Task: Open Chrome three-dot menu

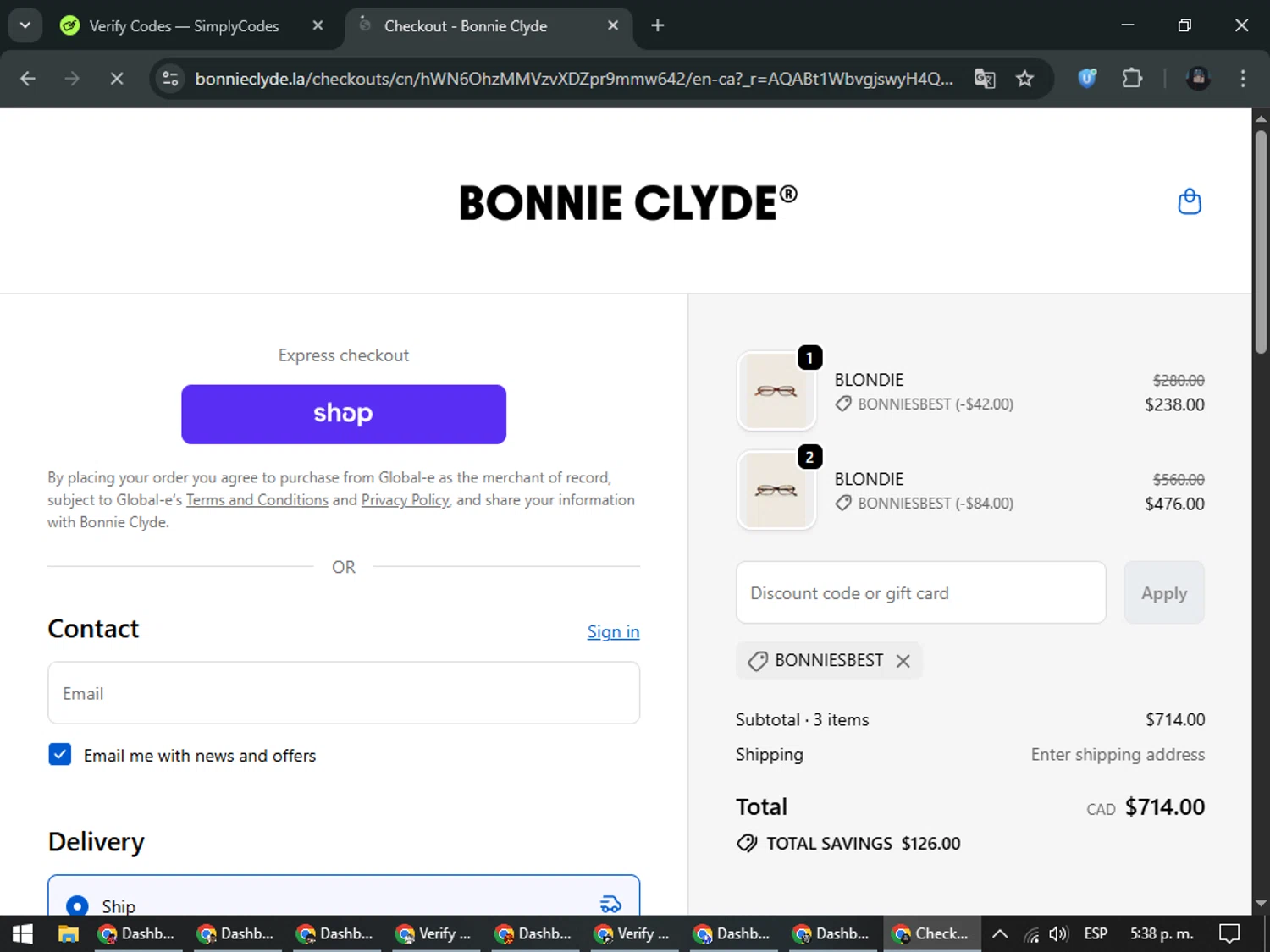Action: click(x=1243, y=79)
